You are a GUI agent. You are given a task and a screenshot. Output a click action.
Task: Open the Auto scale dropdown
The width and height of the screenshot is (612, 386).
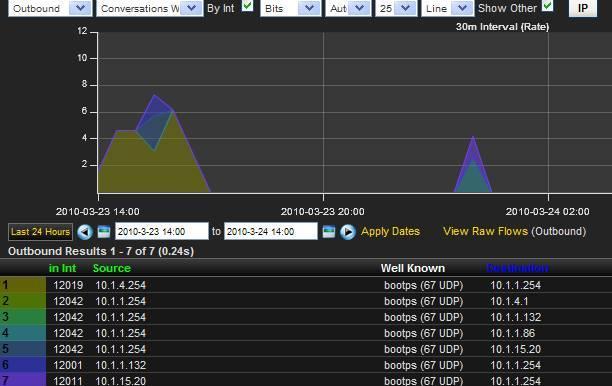348,8
